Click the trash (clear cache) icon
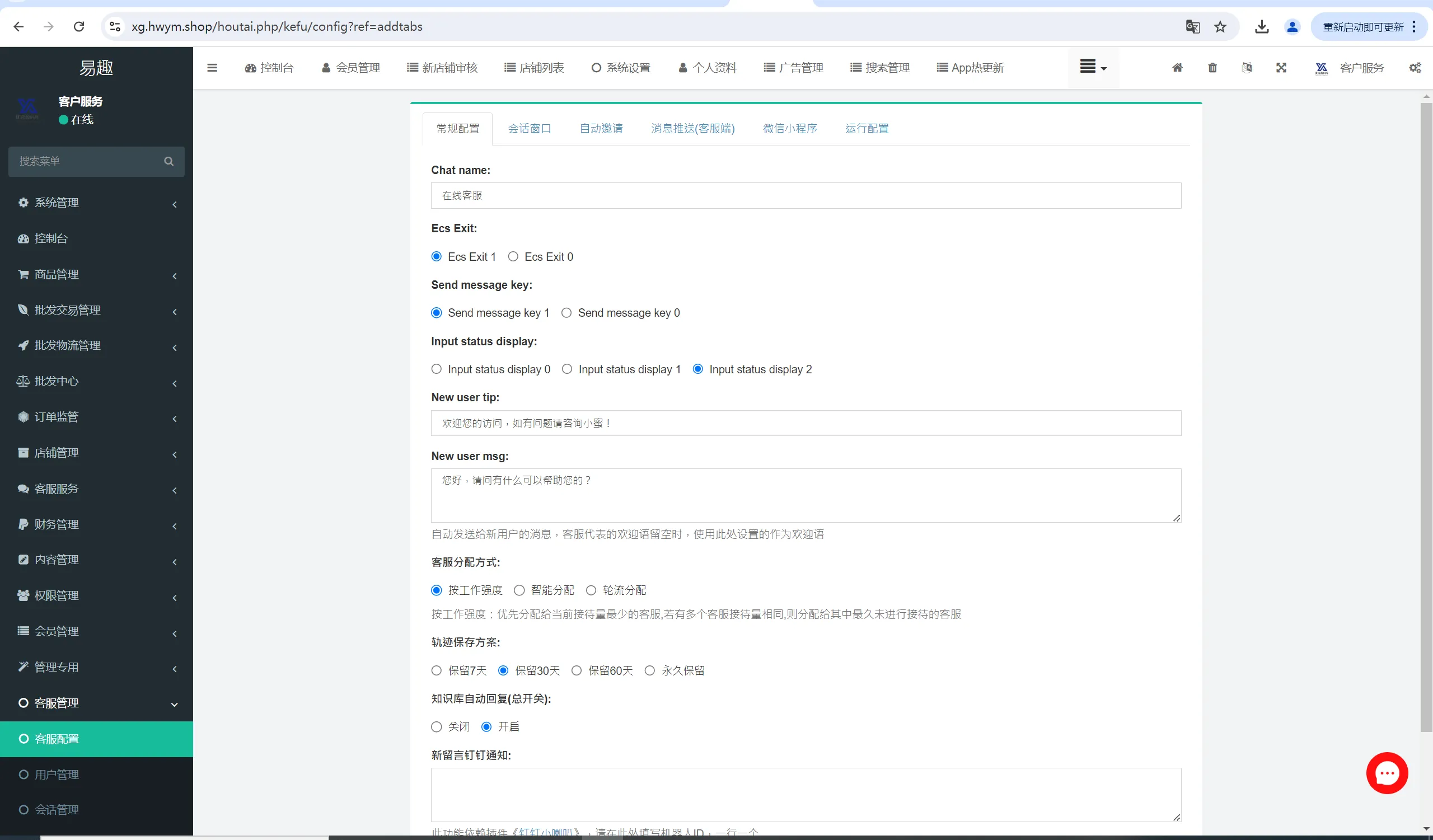 click(x=1212, y=68)
